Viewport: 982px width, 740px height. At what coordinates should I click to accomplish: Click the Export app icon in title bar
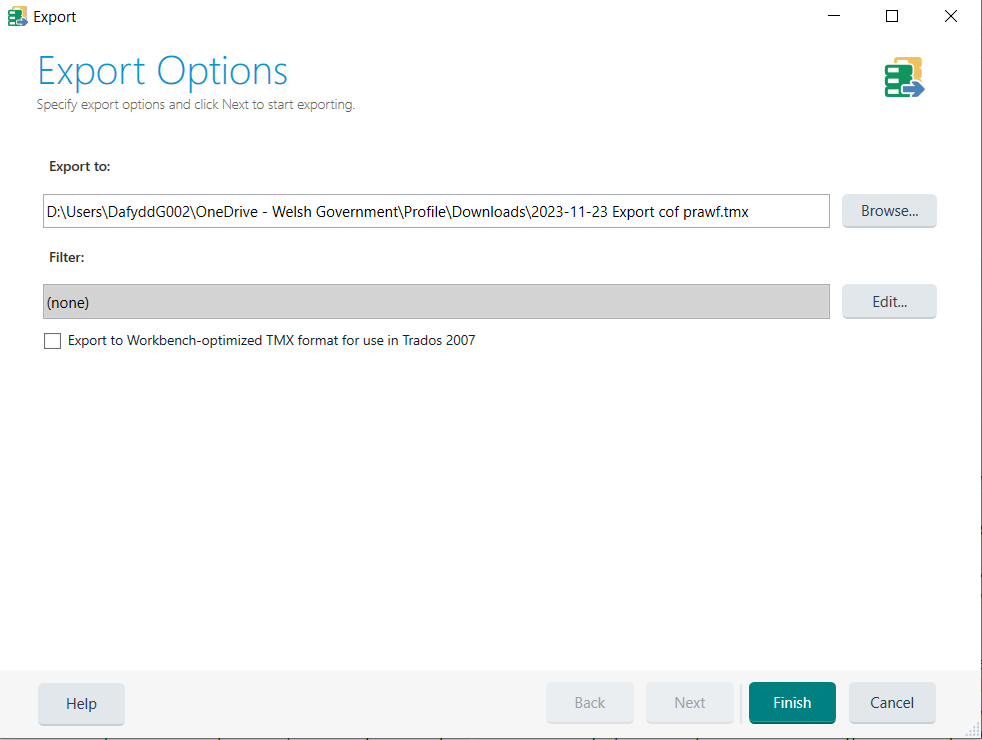click(18, 16)
